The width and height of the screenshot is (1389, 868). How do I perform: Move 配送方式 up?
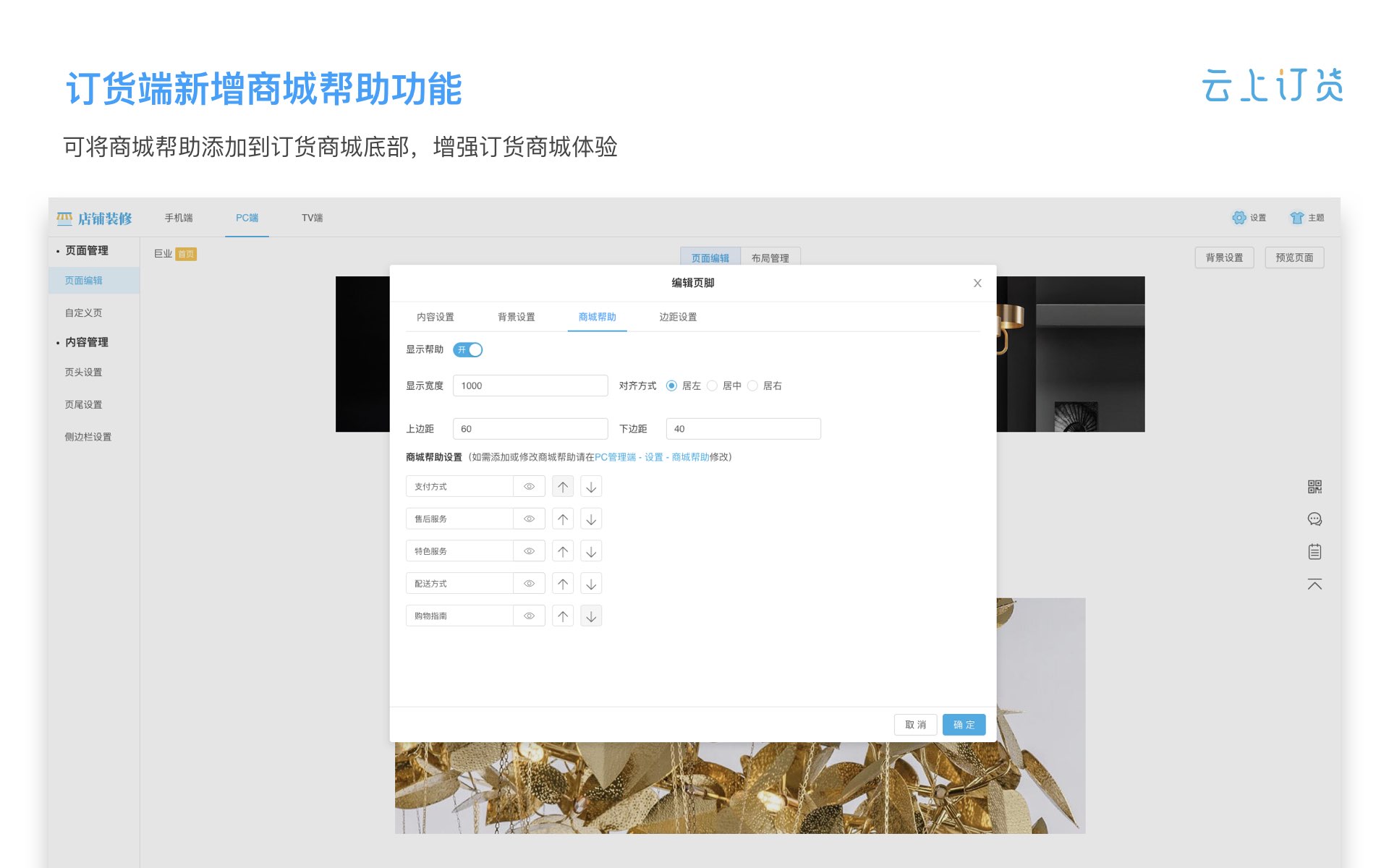(563, 584)
